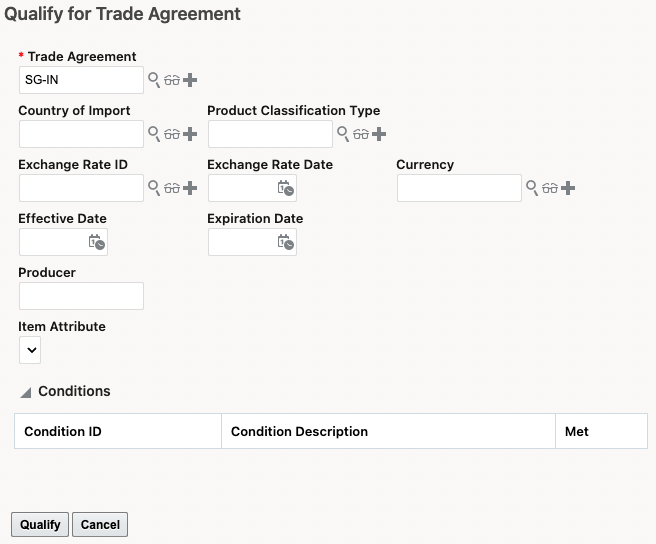Click into the Producer text field
Viewport: 656px width, 544px height.
click(81, 296)
